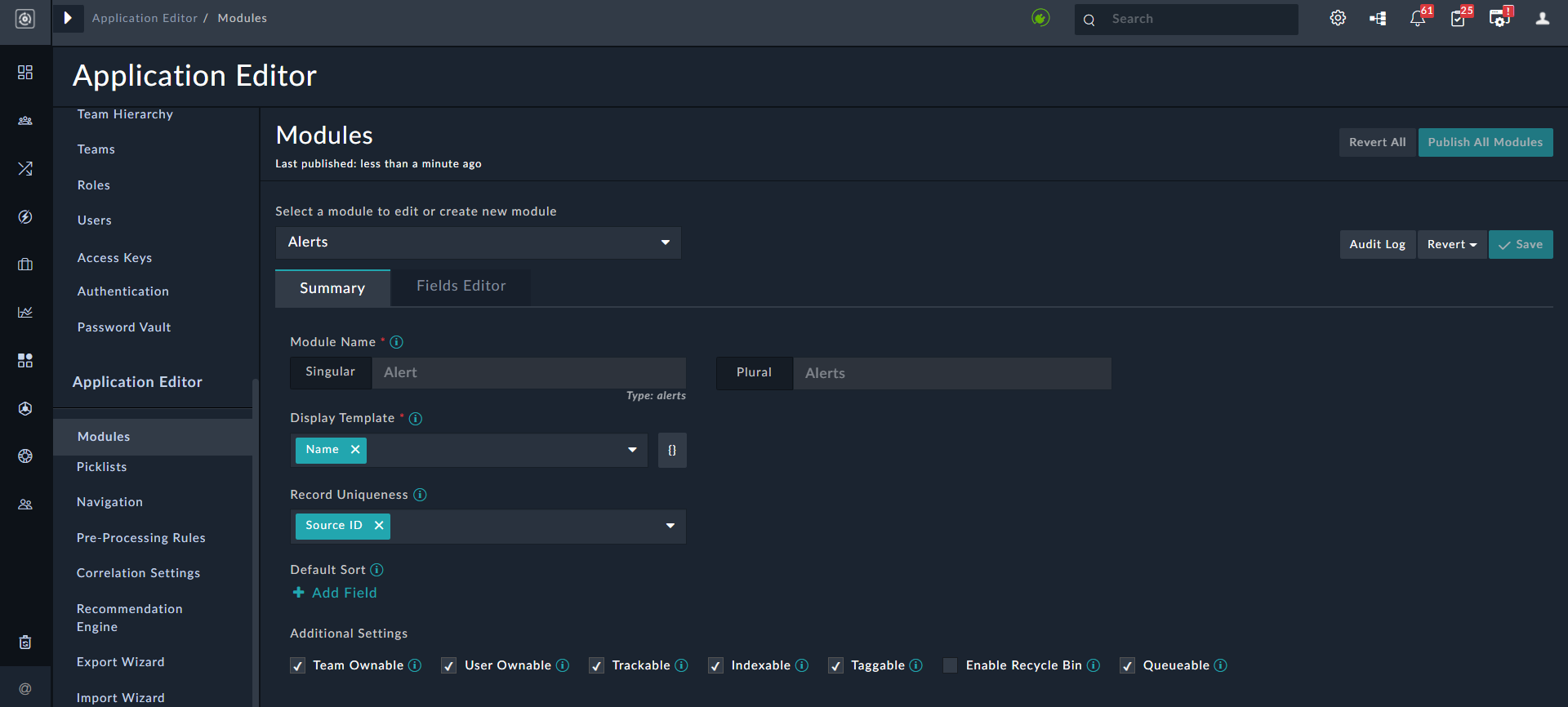Click the info icon next to Record Uniqueness
Image resolution: width=1568 pixels, height=707 pixels.
point(420,495)
